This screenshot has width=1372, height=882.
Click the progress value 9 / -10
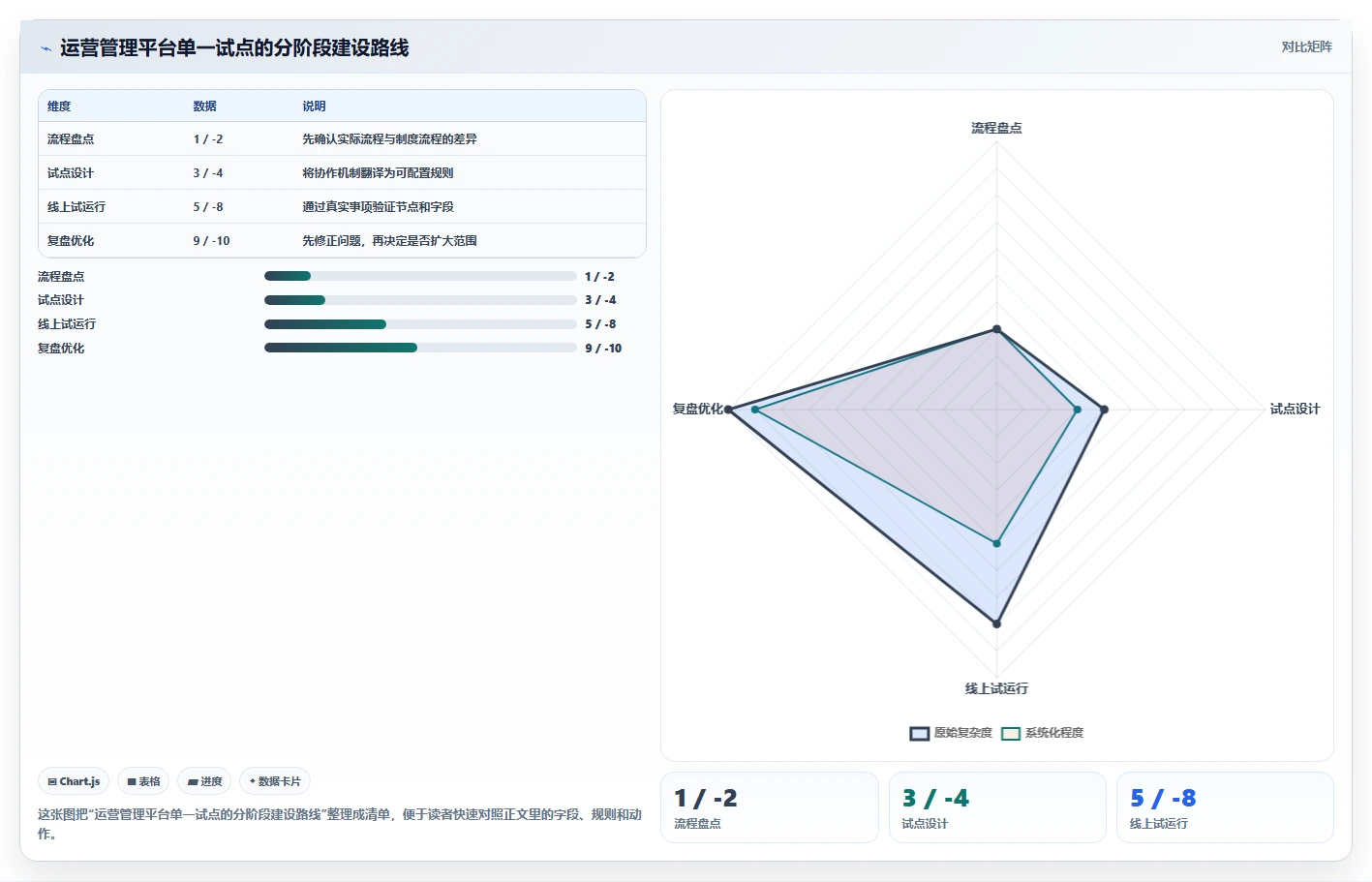click(x=603, y=349)
